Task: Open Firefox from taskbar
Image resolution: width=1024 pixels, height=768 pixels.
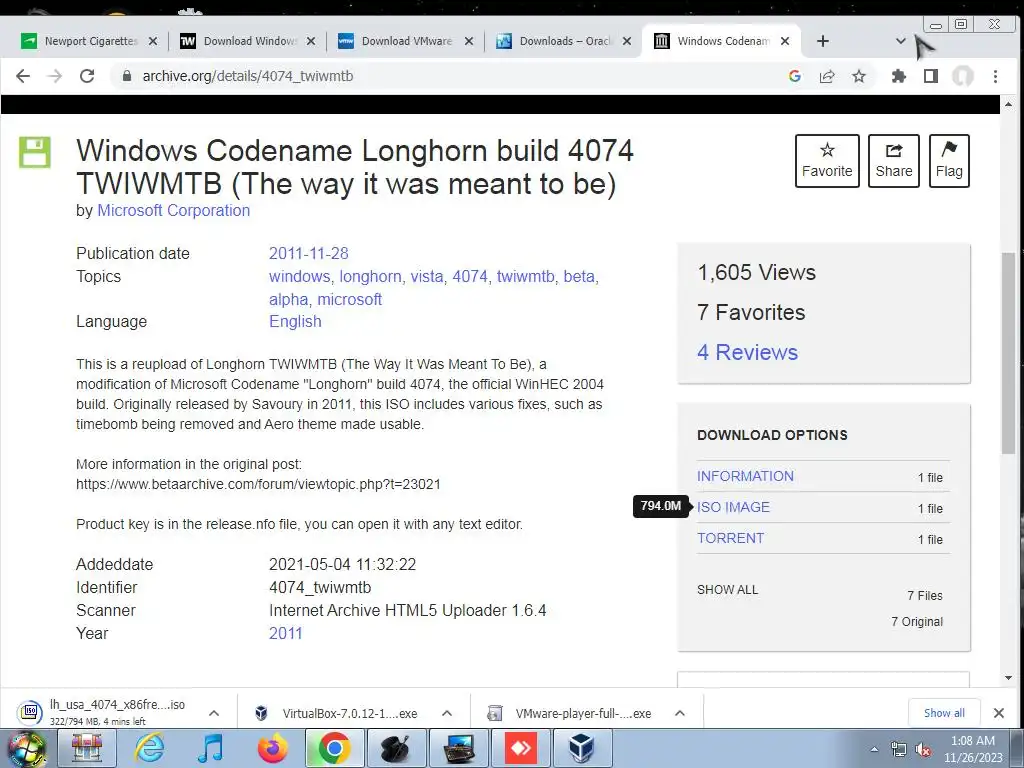Action: click(x=272, y=748)
